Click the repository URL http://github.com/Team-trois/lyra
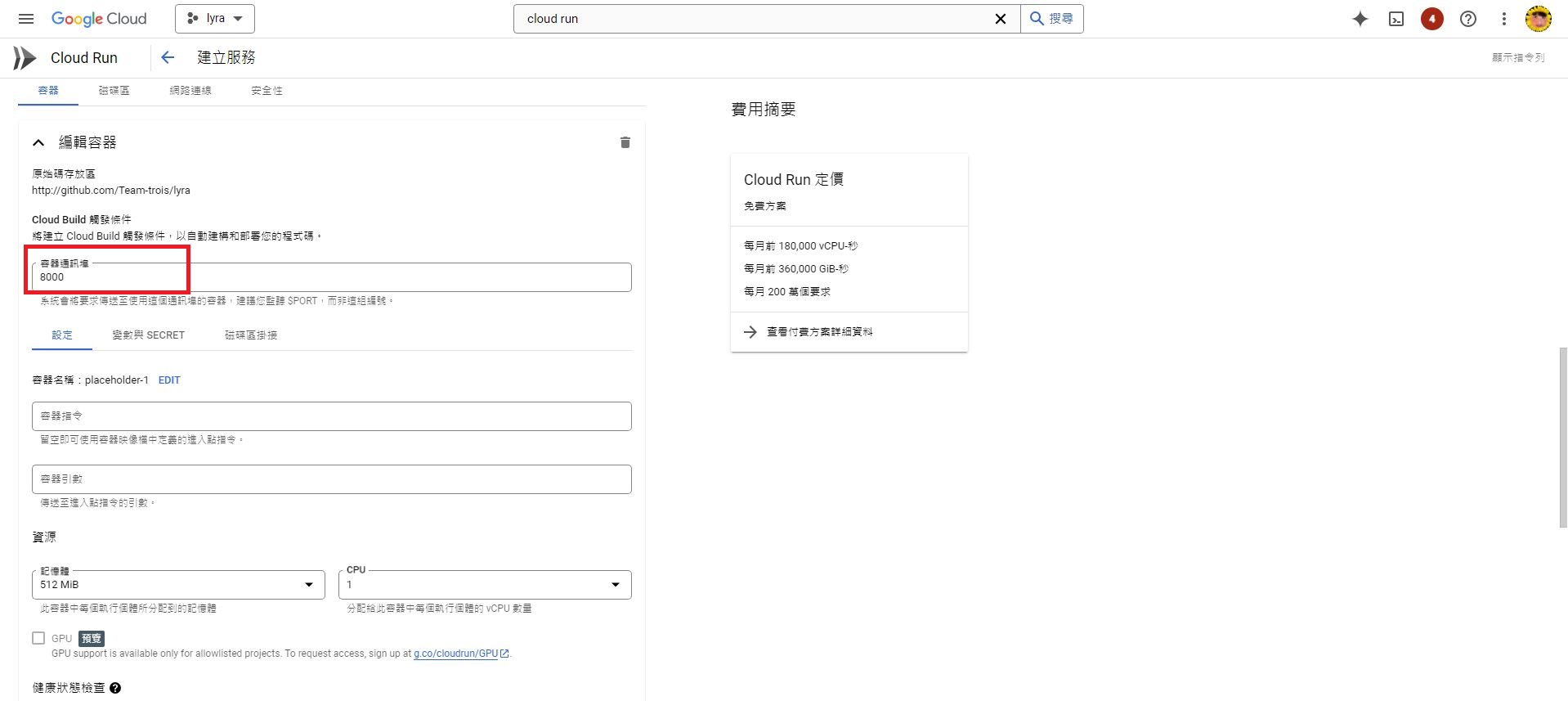The width and height of the screenshot is (1568, 701). pyautogui.click(x=111, y=191)
